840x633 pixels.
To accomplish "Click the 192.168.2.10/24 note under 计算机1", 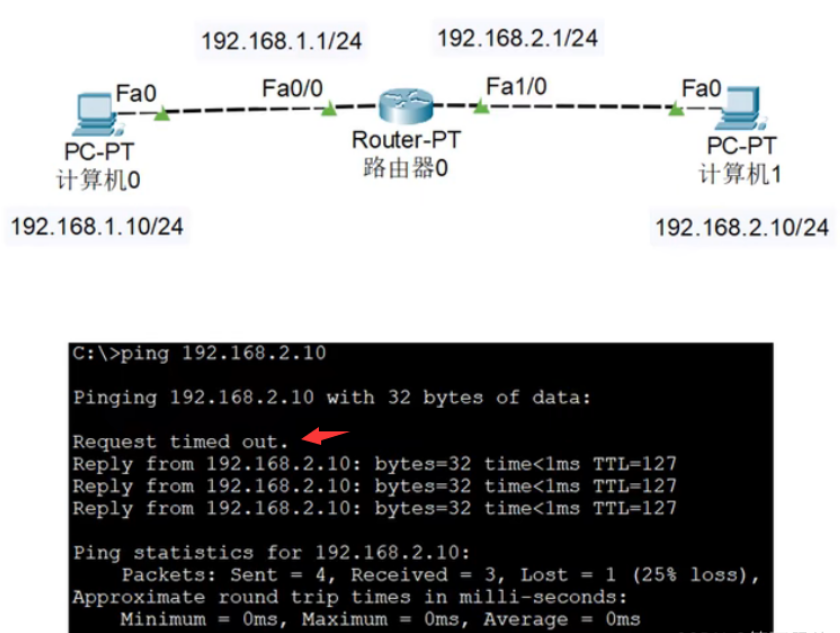I will [x=741, y=228].
